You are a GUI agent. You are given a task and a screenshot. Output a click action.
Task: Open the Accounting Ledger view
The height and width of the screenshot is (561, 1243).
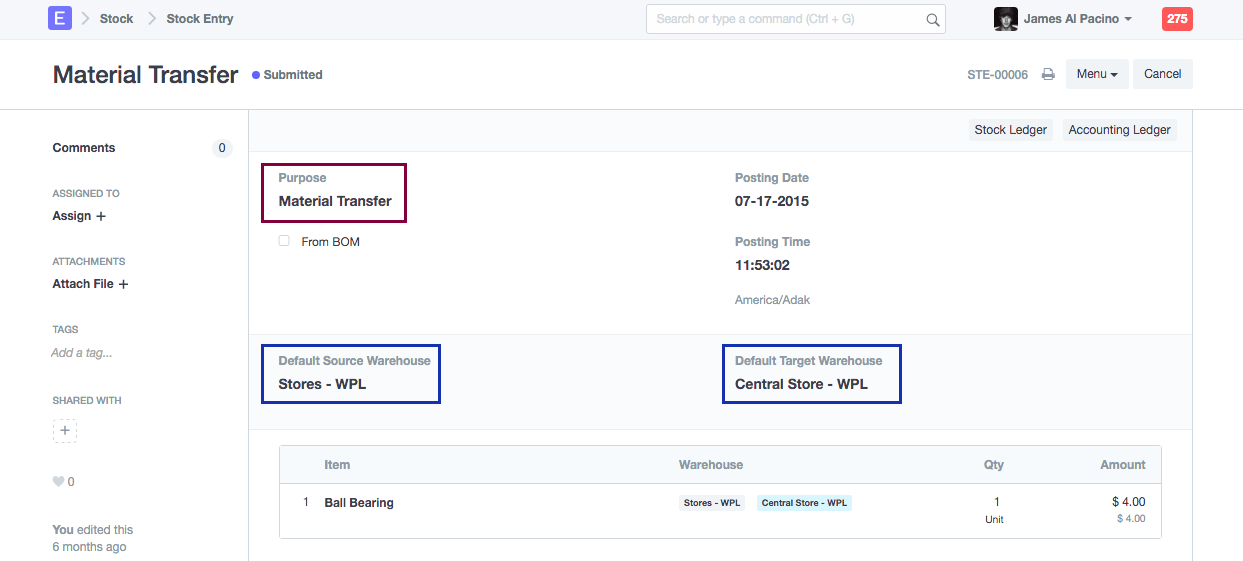pos(1119,130)
